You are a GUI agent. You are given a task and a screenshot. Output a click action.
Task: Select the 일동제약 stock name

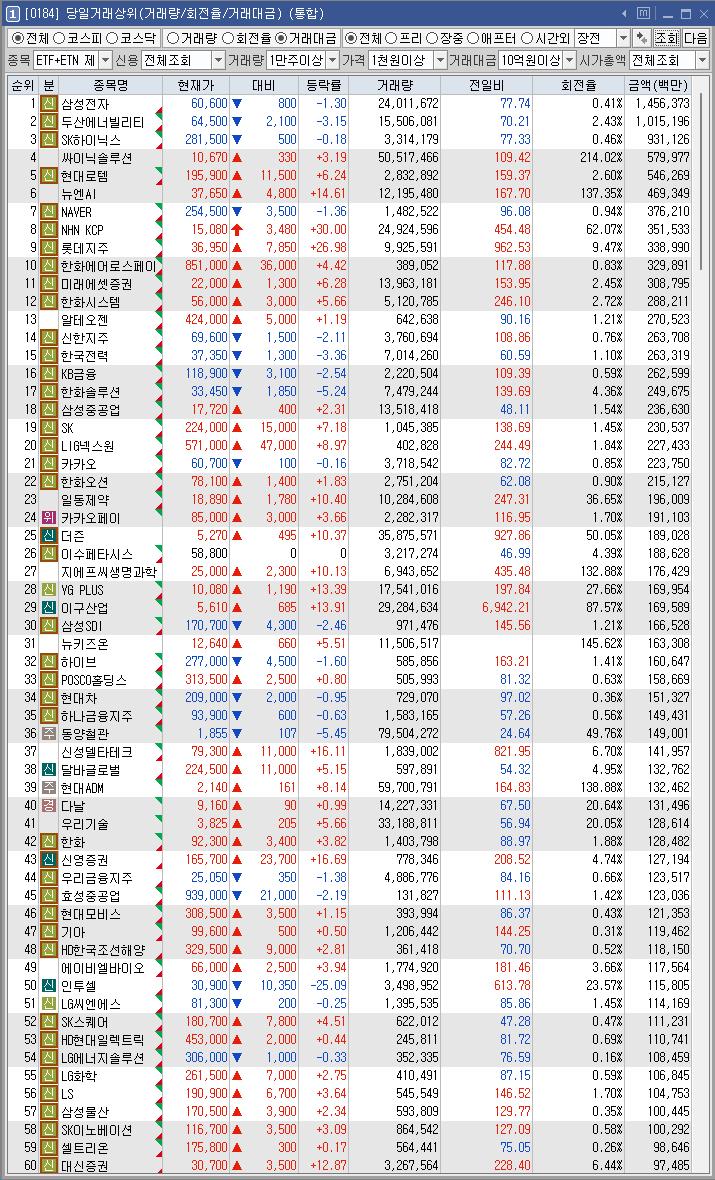83,500
